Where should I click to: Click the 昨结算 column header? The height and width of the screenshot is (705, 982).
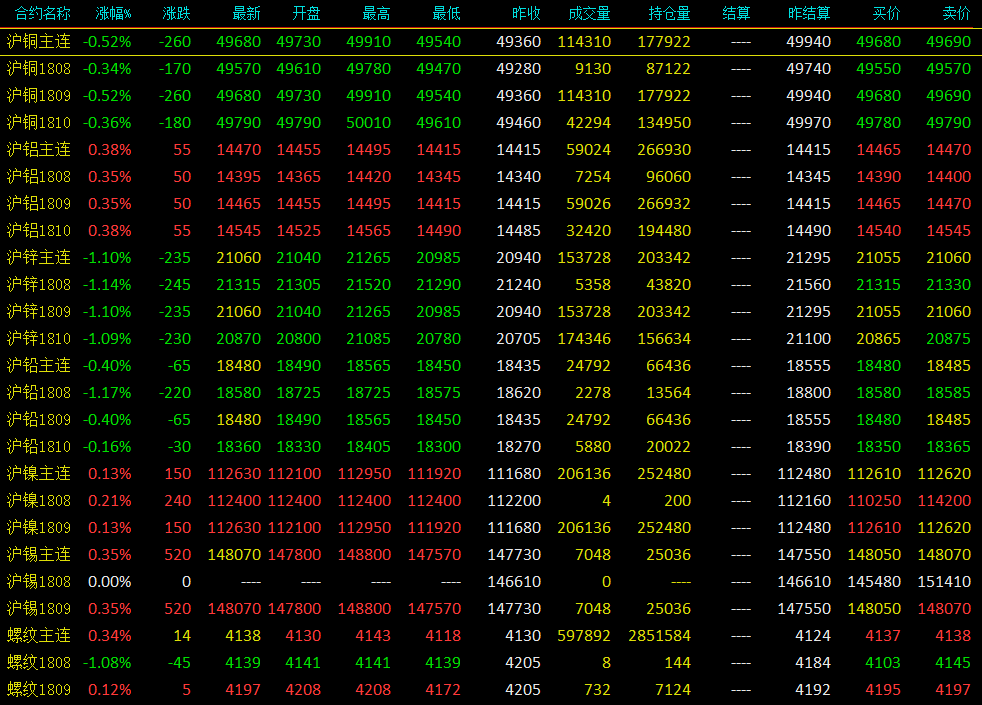click(x=809, y=13)
